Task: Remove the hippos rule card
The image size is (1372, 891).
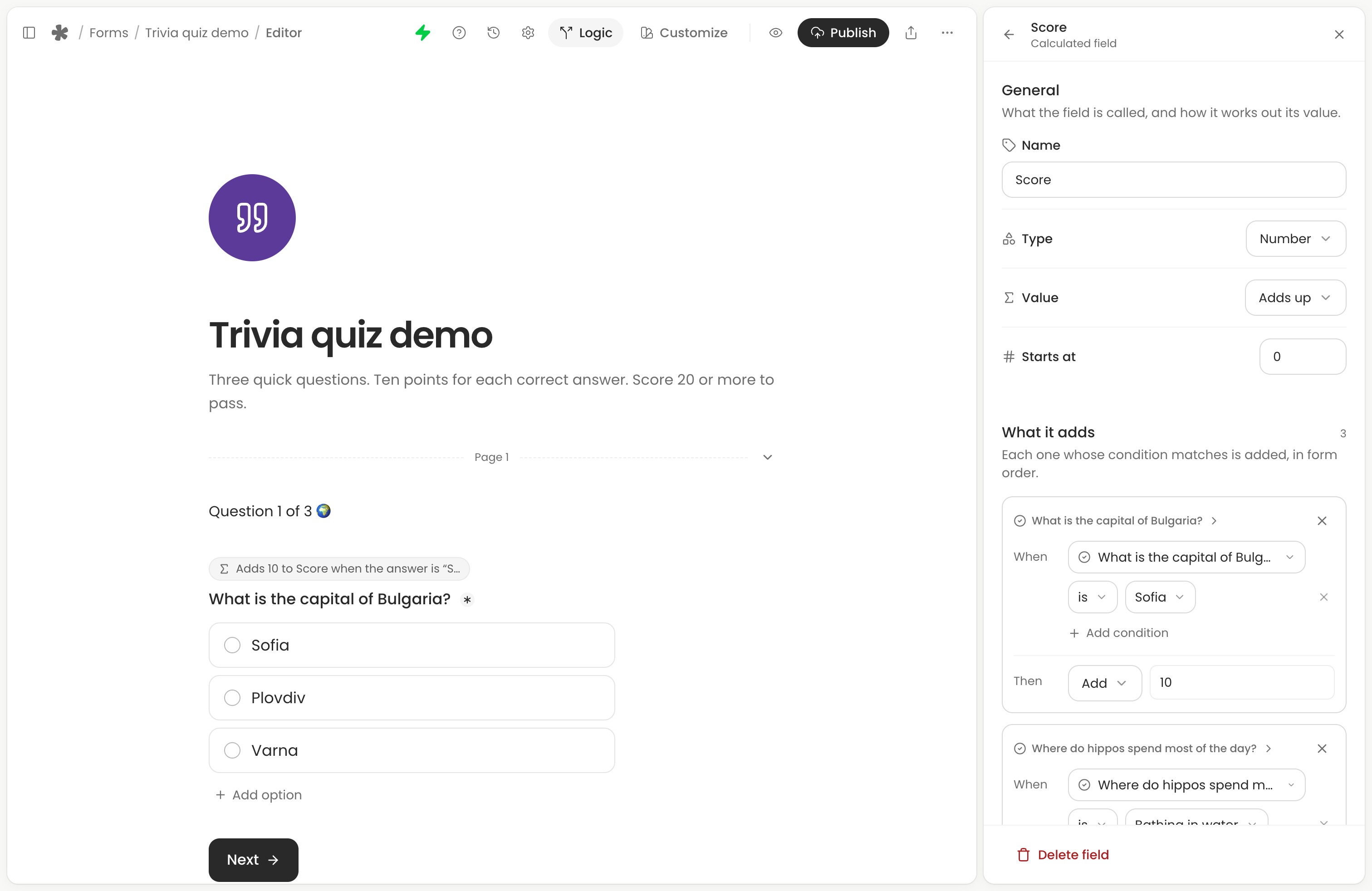Action: coord(1323,749)
